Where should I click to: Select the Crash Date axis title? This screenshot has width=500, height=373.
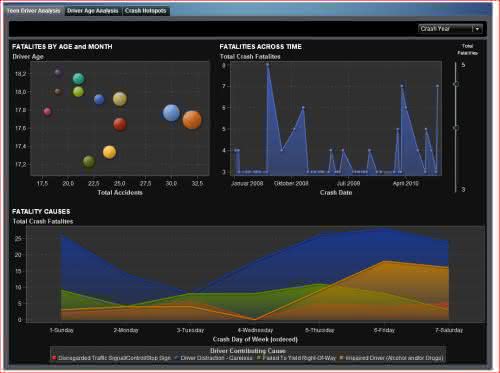point(336,193)
